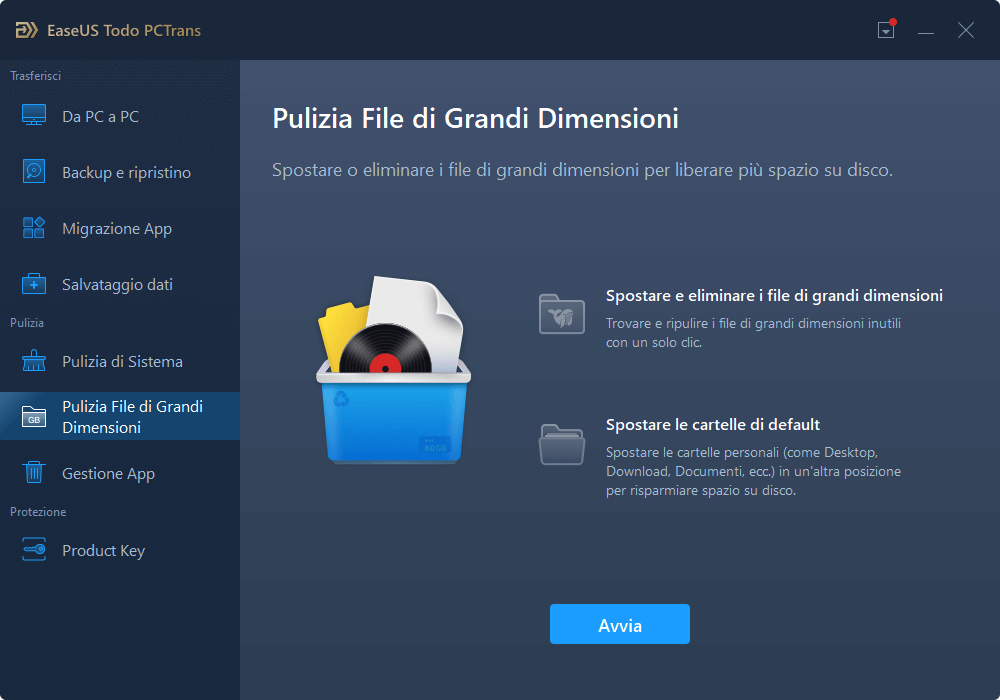The width and height of the screenshot is (1000, 700).
Task: Click the folder icon beside Spostare e eliminare
Action: (x=562, y=314)
